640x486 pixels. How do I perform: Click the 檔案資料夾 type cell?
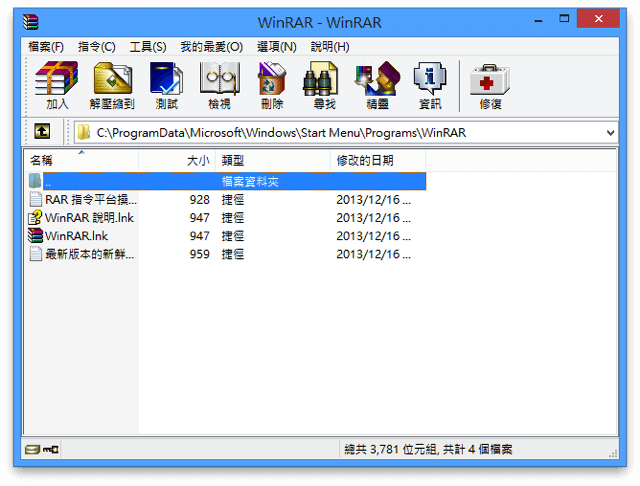(x=250, y=182)
